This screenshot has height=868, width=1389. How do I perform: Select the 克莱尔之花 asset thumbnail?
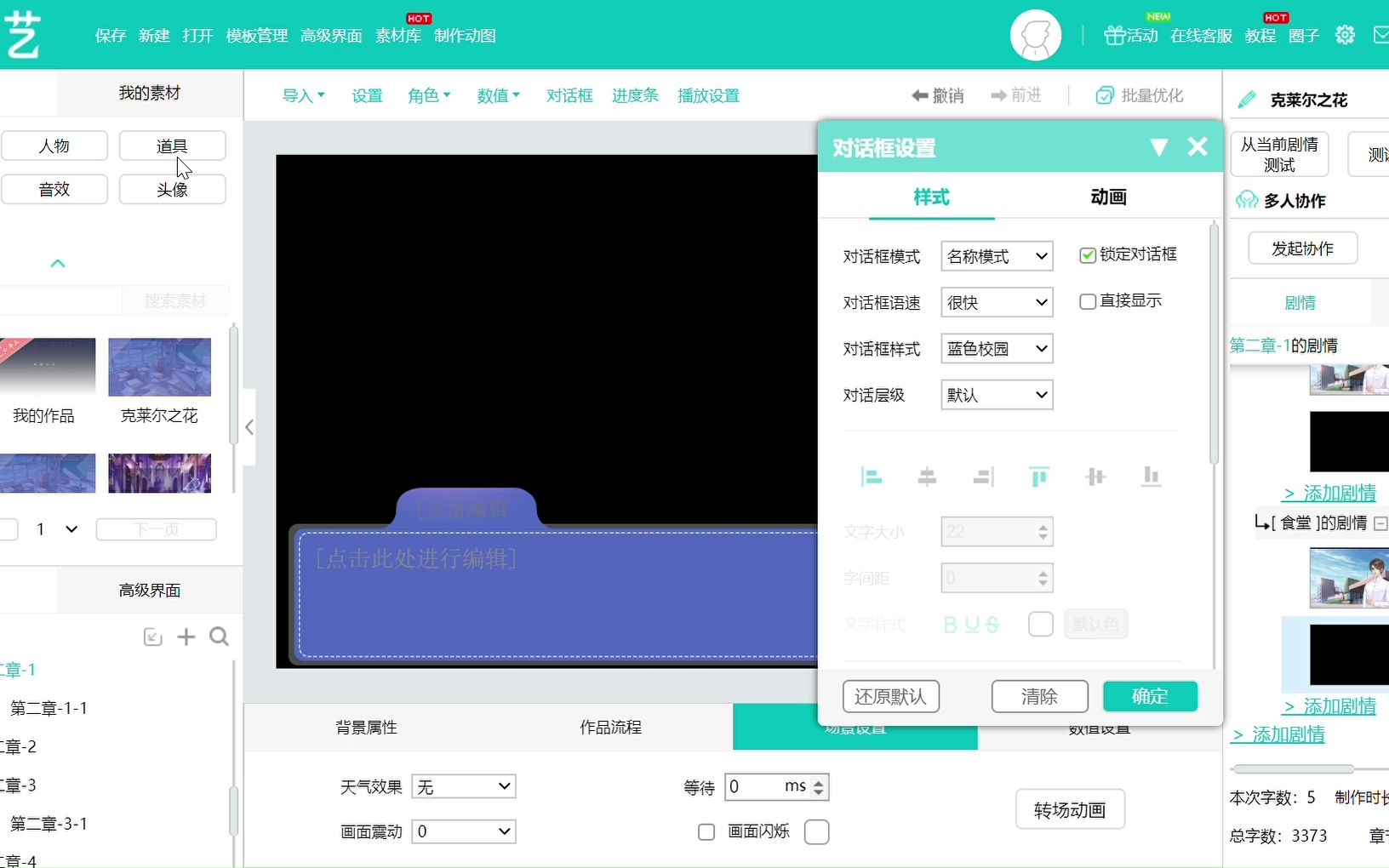point(159,368)
